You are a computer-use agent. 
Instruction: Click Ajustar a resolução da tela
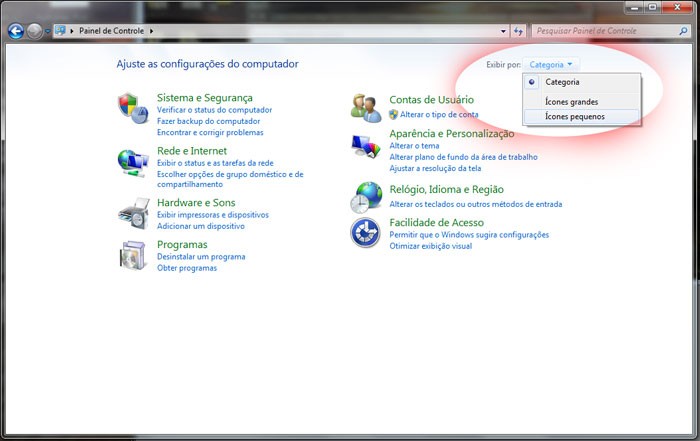(x=435, y=169)
